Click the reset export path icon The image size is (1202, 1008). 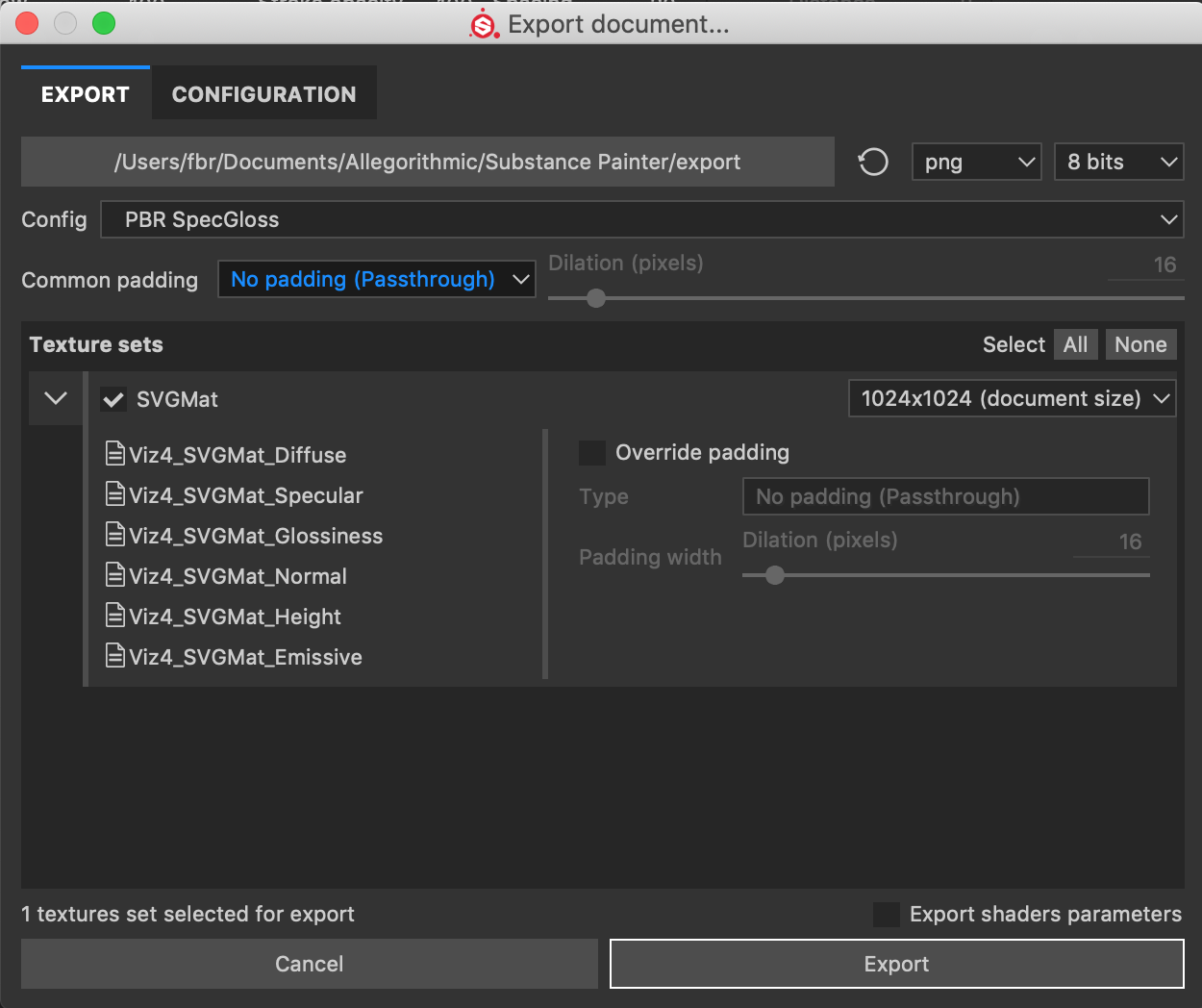pos(873,162)
